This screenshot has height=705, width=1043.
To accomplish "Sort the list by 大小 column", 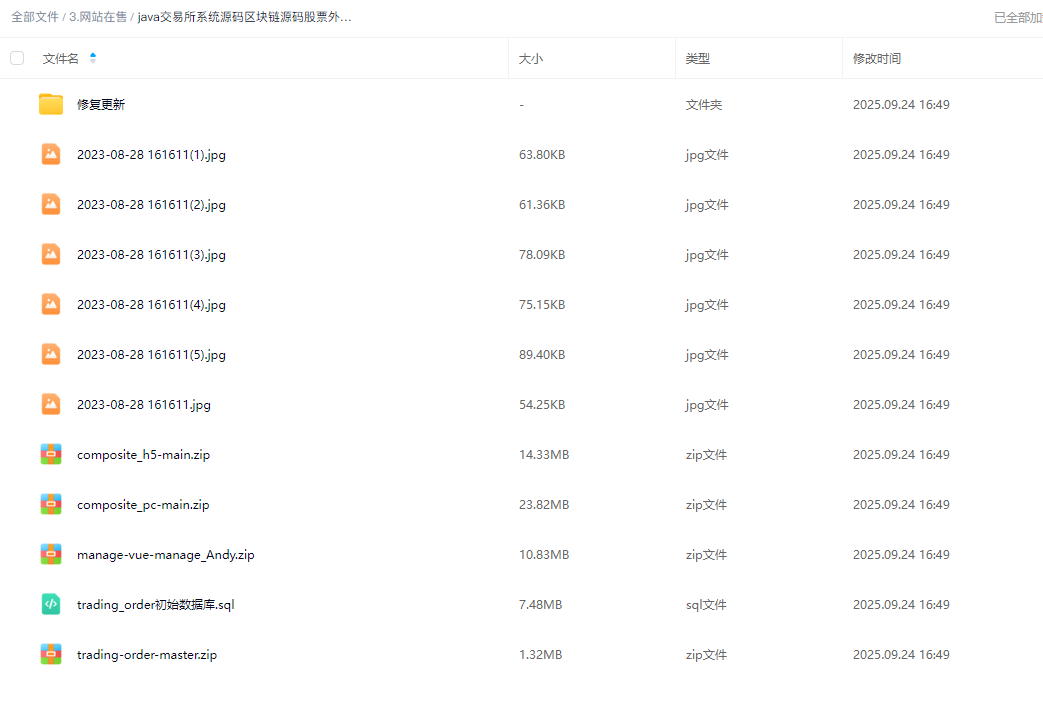I will pos(530,59).
